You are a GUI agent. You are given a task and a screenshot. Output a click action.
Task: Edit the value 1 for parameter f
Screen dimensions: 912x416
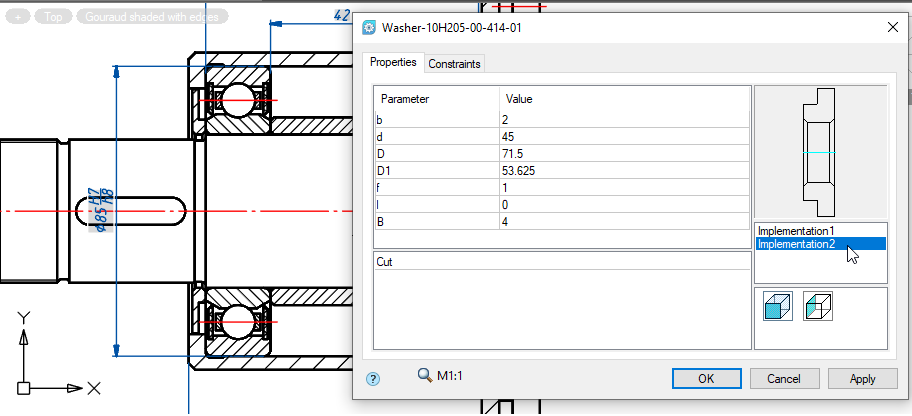pos(624,188)
